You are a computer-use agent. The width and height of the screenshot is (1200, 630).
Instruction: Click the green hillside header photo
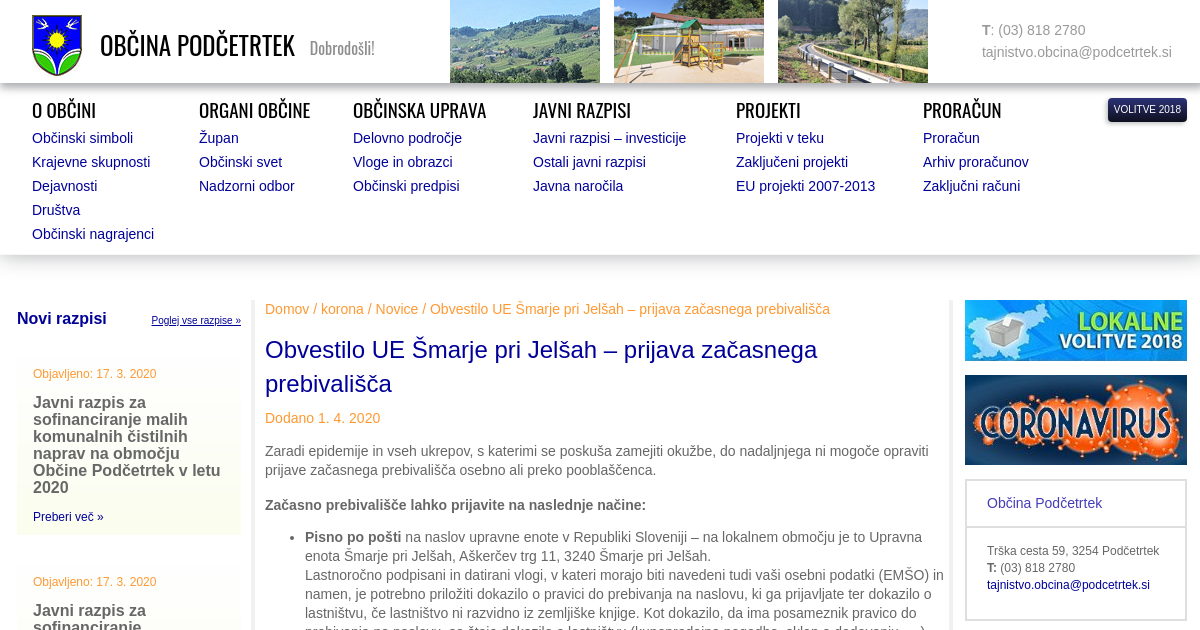[524, 41]
